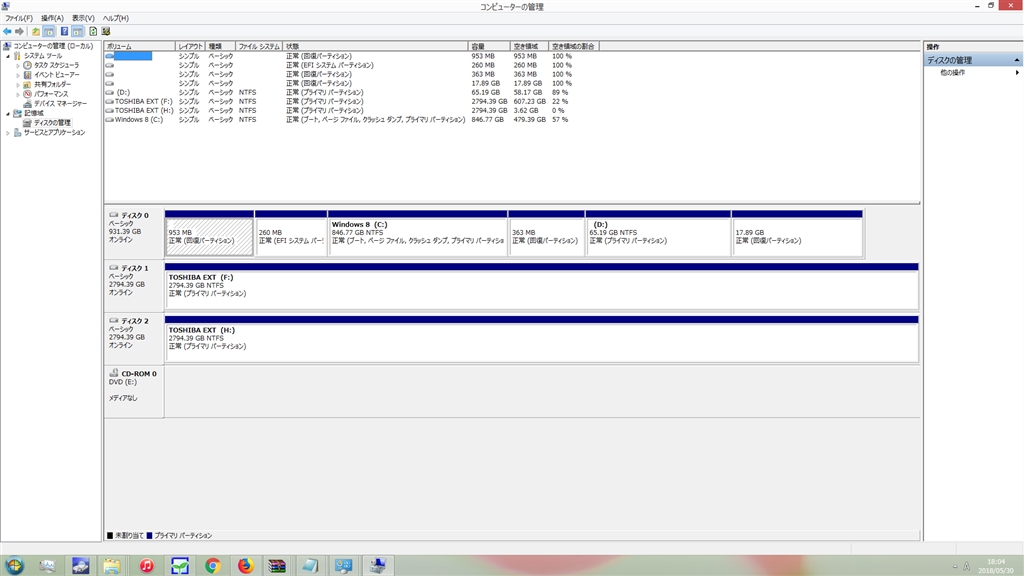Open the 表示(V) menu
The height and width of the screenshot is (576, 1024).
[x=83, y=18]
